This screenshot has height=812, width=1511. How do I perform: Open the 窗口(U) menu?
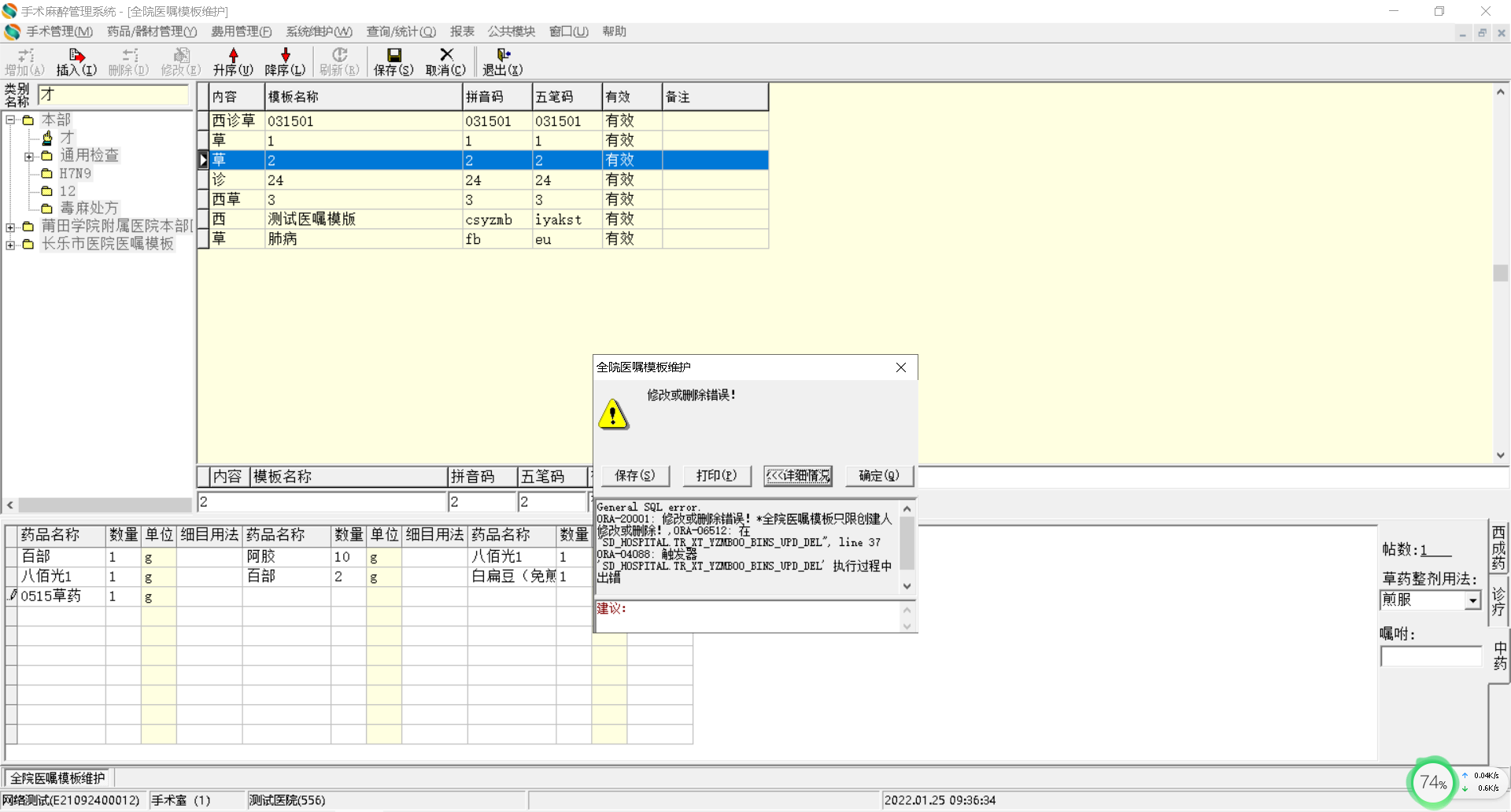(569, 31)
